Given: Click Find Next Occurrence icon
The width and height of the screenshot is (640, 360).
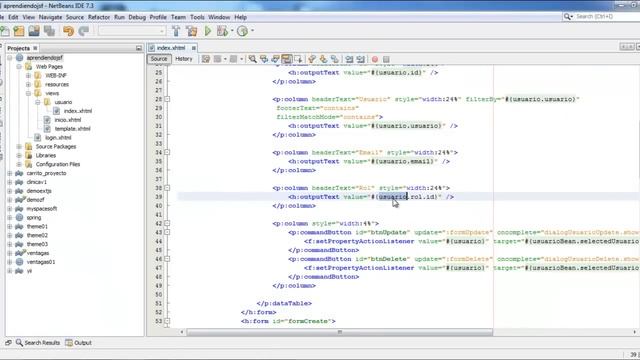Looking at the screenshot, I should [x=276, y=59].
